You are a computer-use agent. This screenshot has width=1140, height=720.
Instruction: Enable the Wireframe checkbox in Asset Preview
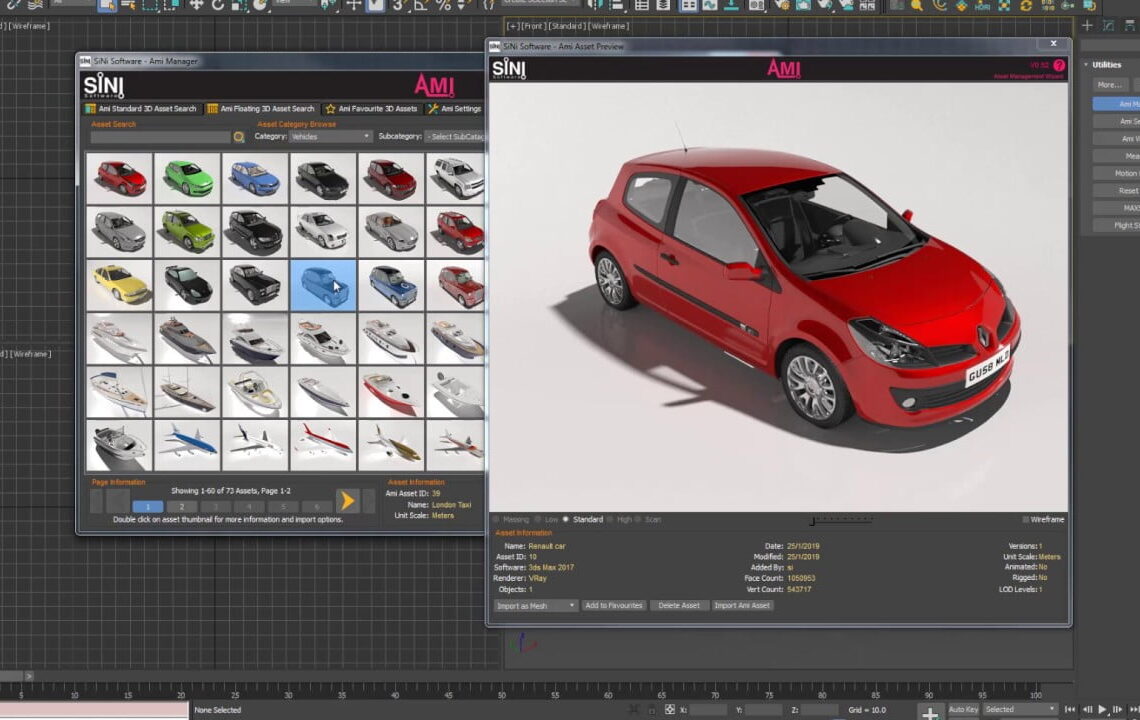pos(1027,519)
